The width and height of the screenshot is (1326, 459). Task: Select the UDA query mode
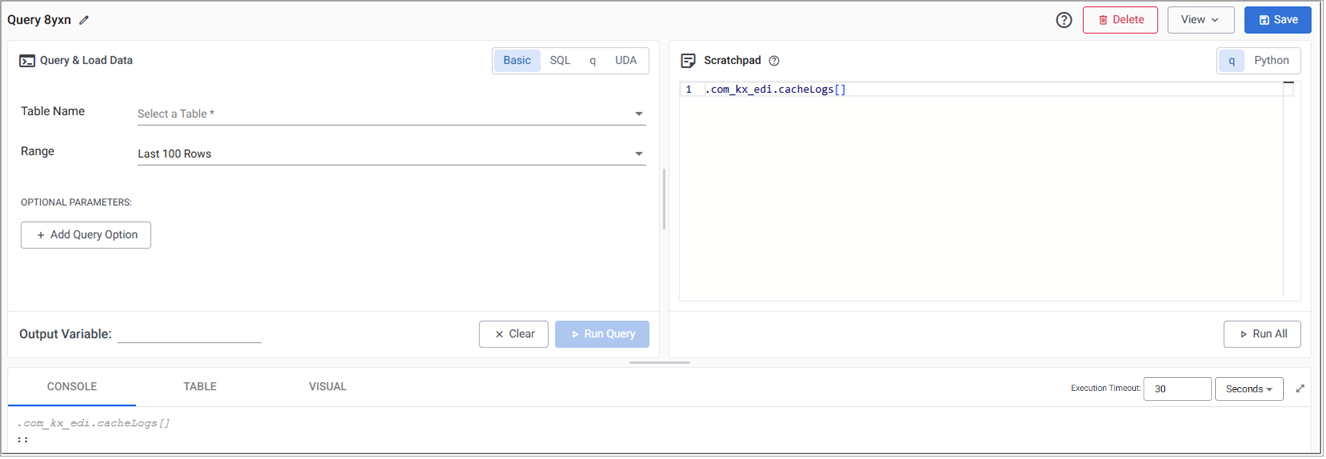[625, 61]
